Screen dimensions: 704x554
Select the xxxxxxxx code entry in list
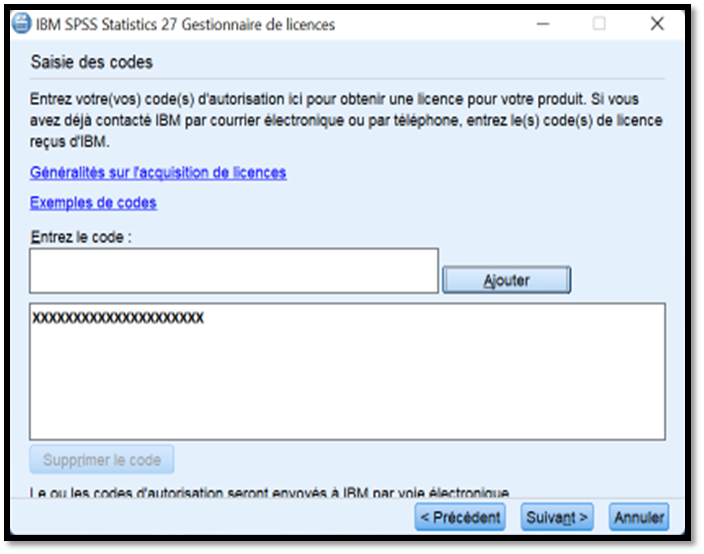point(118,318)
